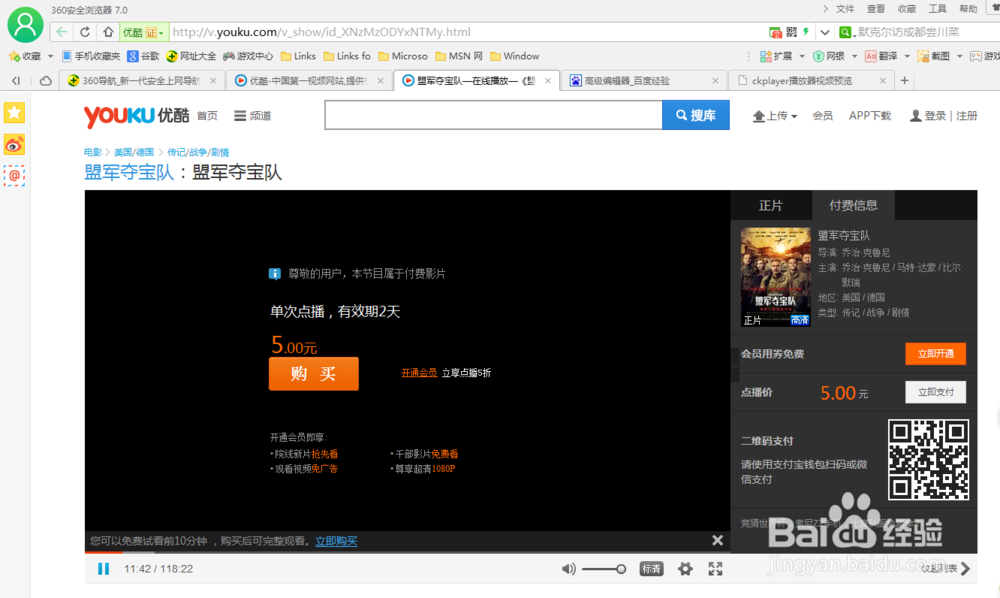
Task: Change quality via 标清 button
Action: (651, 569)
